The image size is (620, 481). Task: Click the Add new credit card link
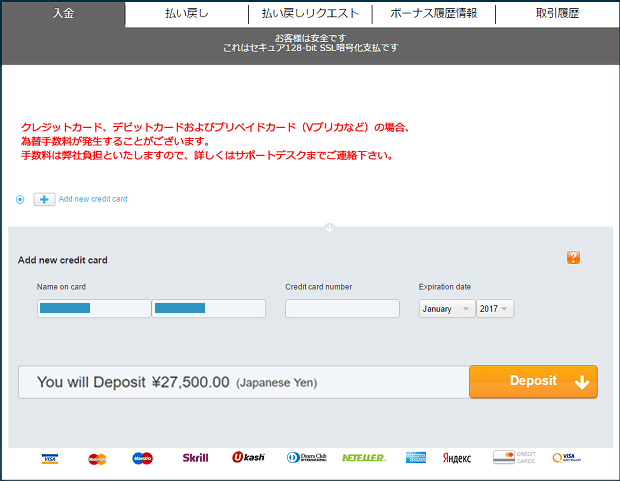[93, 199]
